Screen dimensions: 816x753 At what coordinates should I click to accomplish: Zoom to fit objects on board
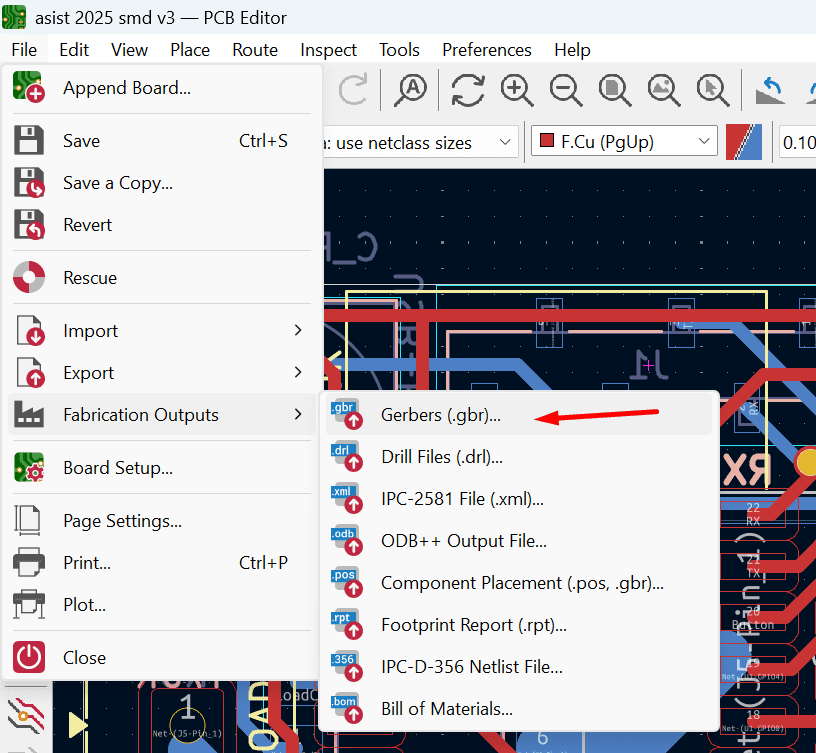pyautogui.click(x=663, y=90)
